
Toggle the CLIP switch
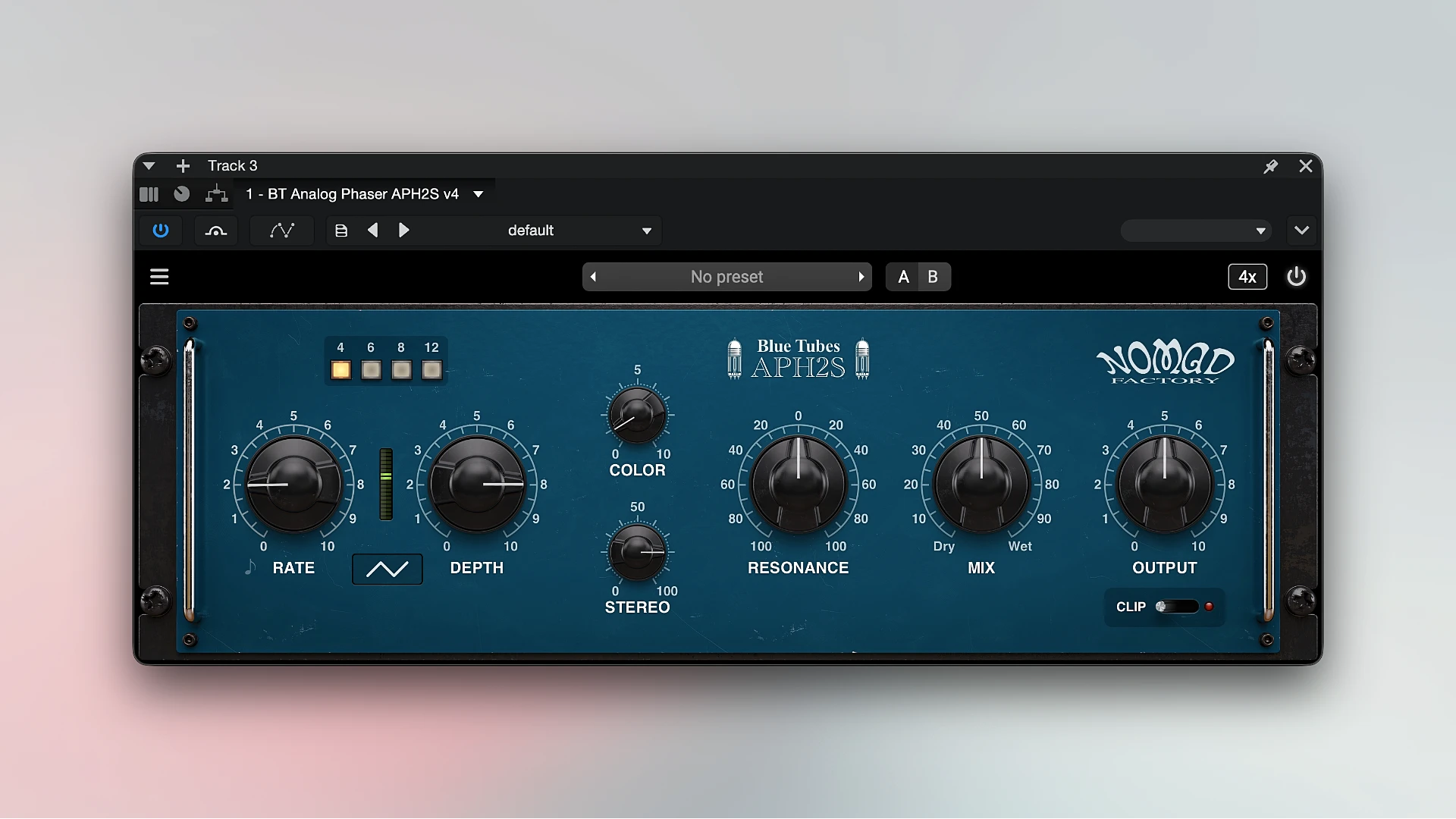pyautogui.click(x=1177, y=607)
